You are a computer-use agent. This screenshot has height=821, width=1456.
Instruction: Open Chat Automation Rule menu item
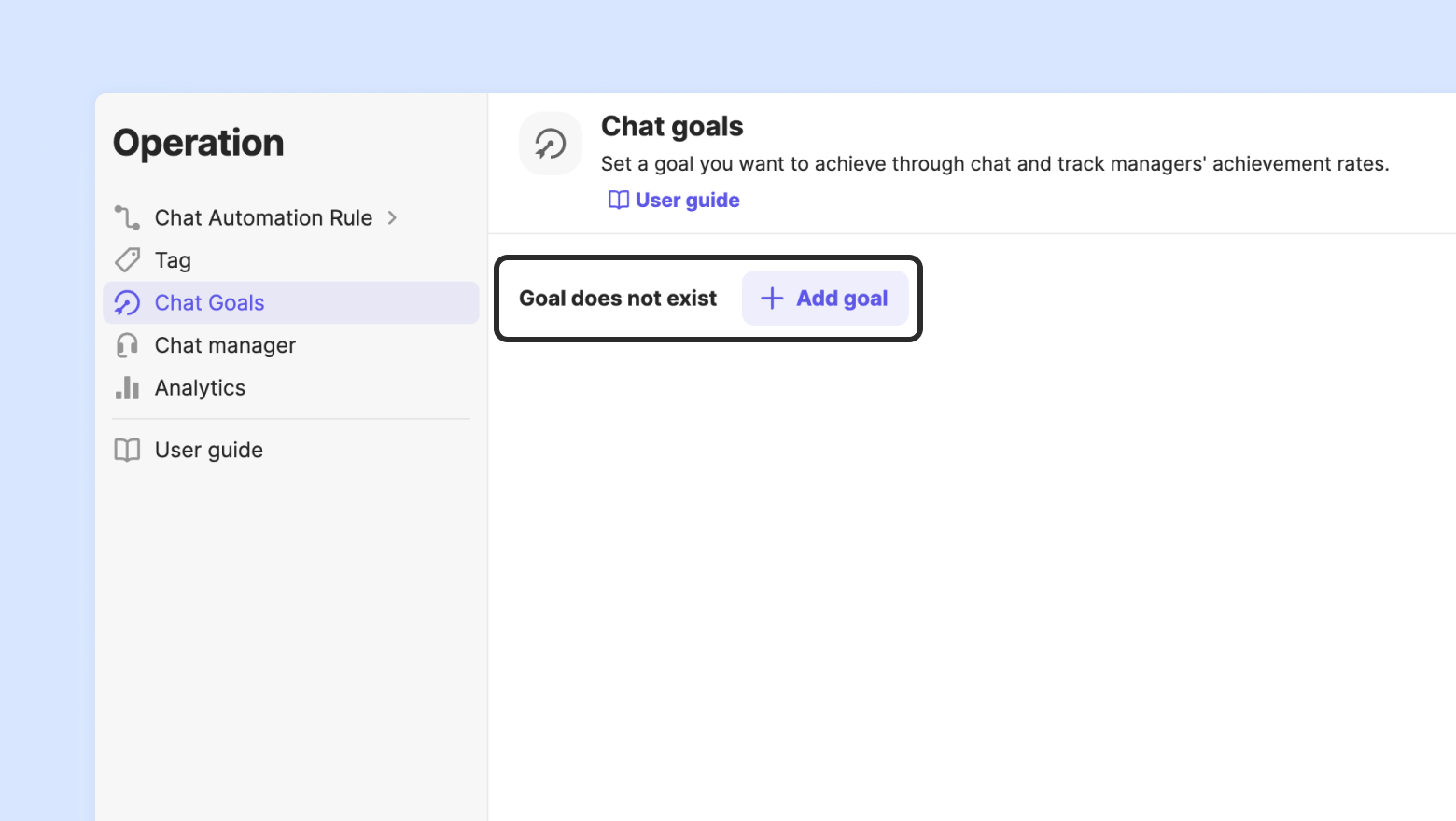263,217
